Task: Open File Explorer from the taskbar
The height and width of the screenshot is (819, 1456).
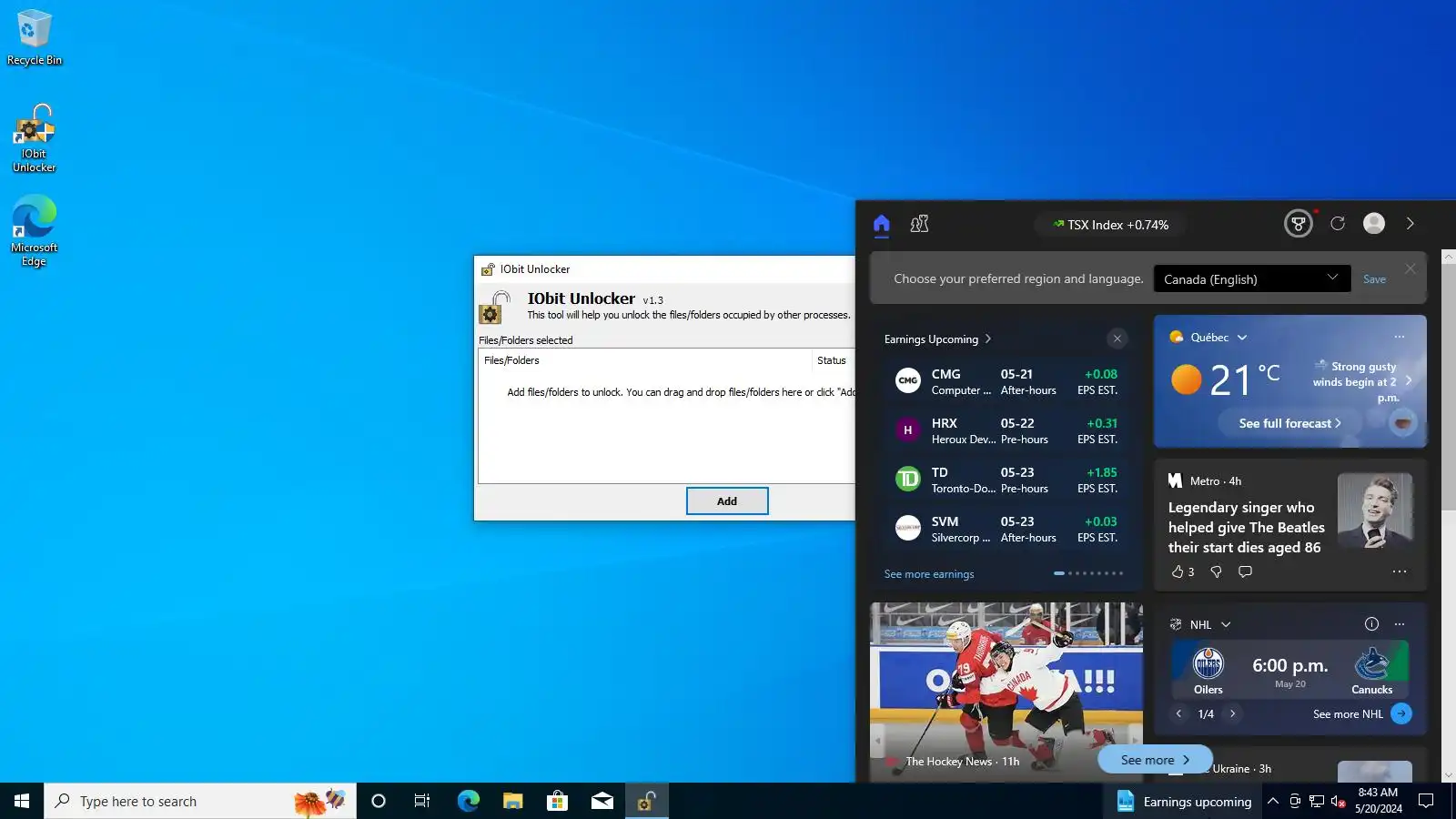Action: click(512, 801)
